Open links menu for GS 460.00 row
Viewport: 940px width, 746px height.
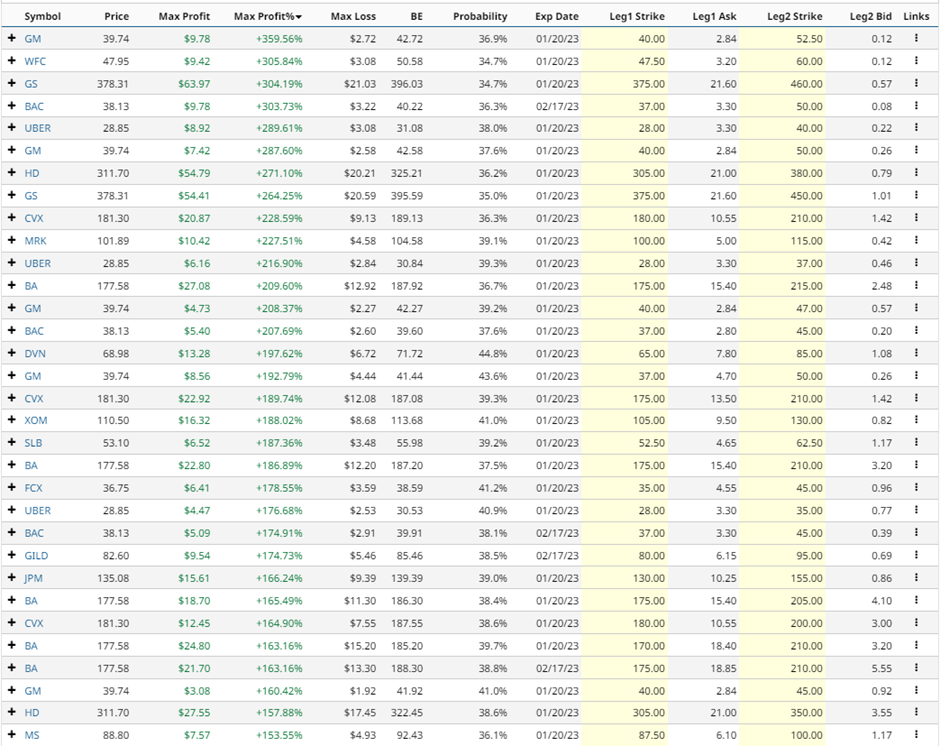click(916, 83)
